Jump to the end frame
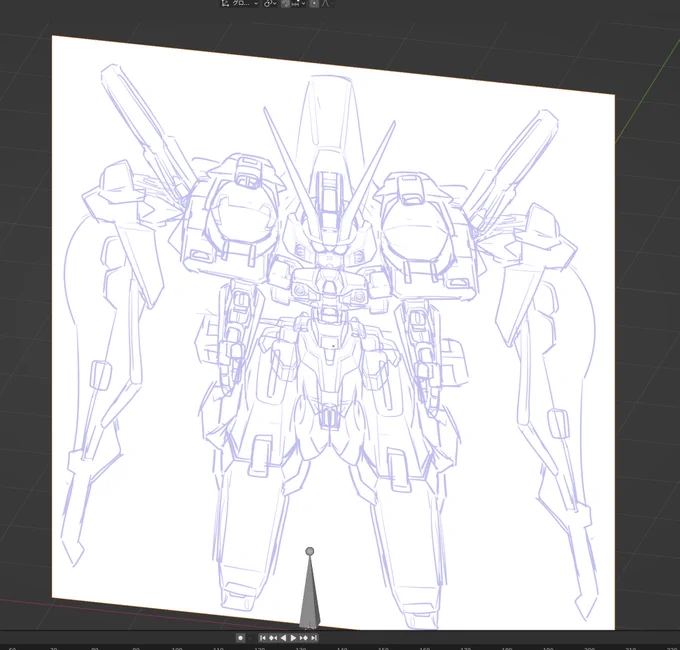 tap(314, 638)
